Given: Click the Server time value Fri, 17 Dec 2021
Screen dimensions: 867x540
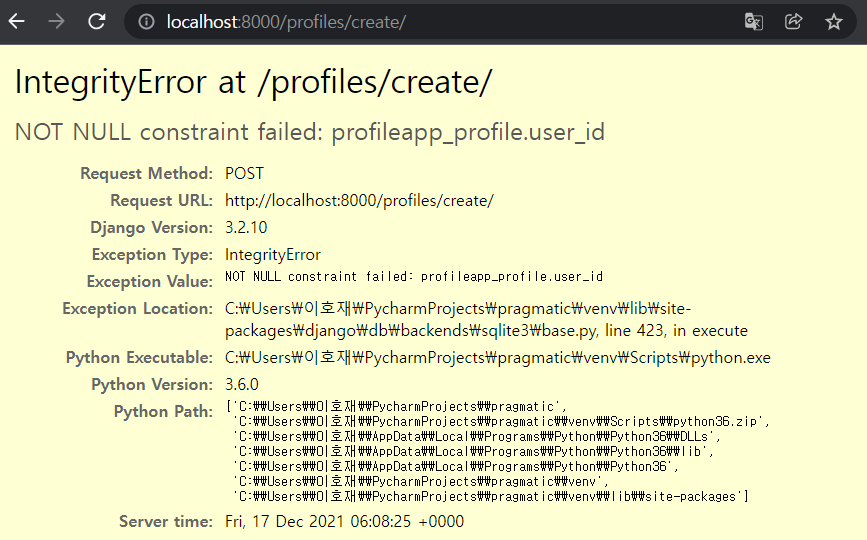Looking at the screenshot, I should coord(344,521).
